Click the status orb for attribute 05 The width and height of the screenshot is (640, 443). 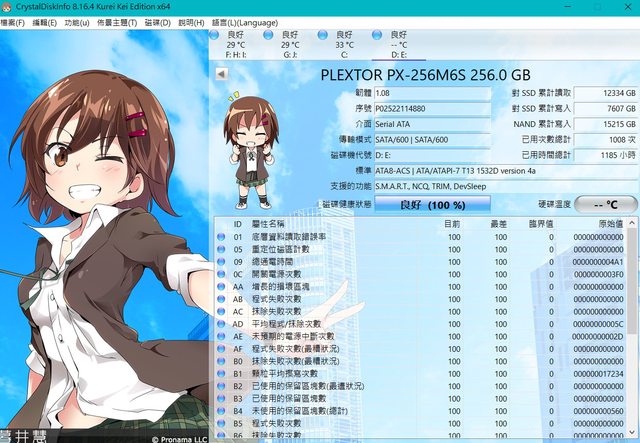(x=221, y=249)
